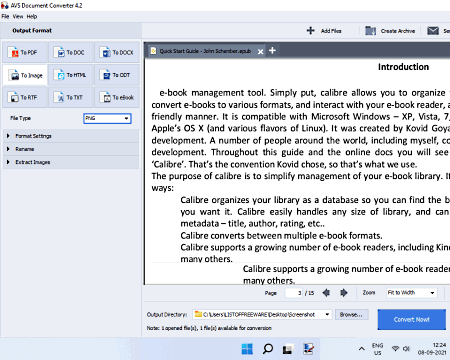Click the Introduction heading in the preview
The width and height of the screenshot is (450, 360).
tap(403, 67)
